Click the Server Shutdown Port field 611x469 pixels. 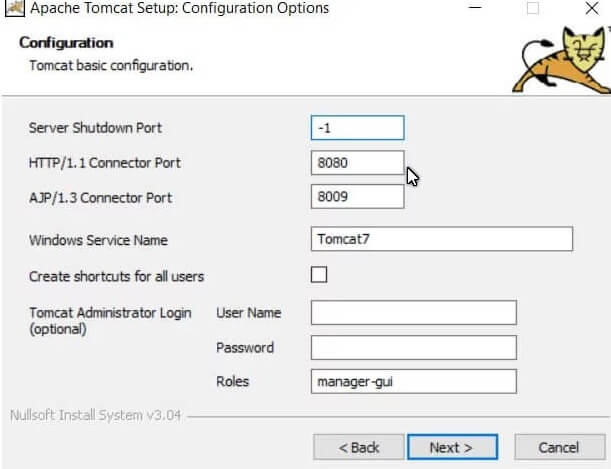pyautogui.click(x=357, y=128)
